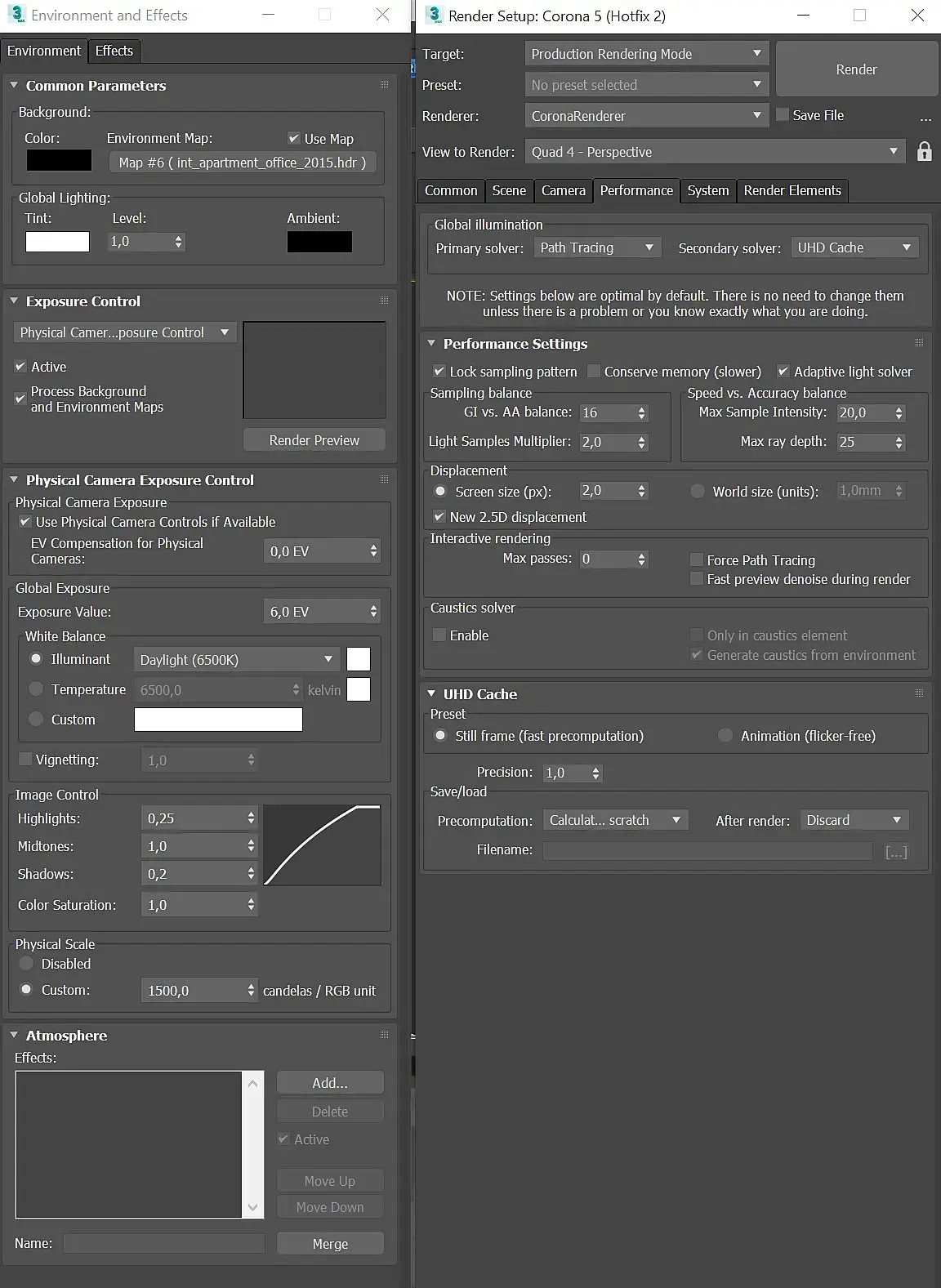
Task: Click Add... atmosphere effect button
Action: point(330,1083)
